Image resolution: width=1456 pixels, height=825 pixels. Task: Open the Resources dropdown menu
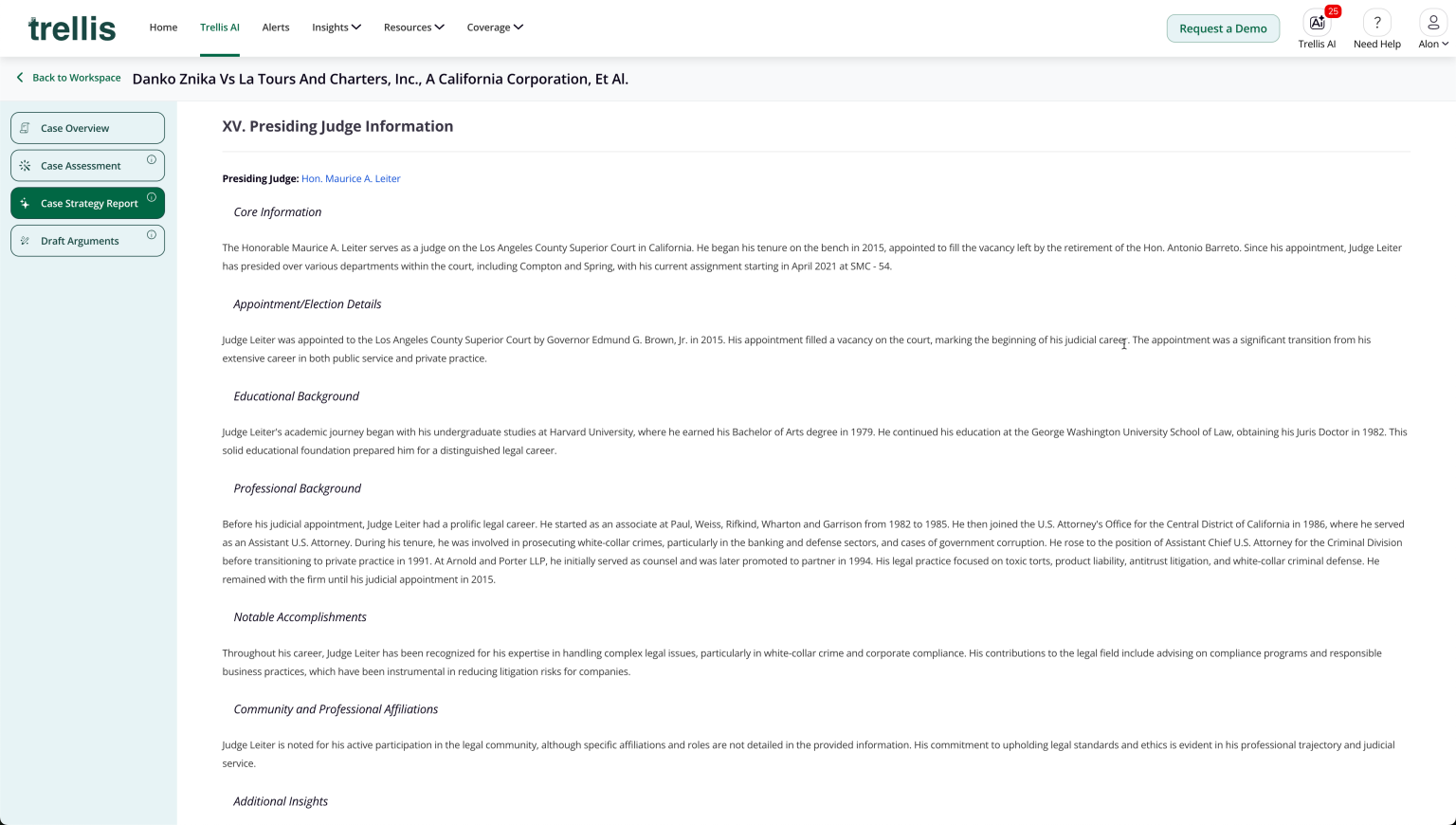tap(414, 27)
